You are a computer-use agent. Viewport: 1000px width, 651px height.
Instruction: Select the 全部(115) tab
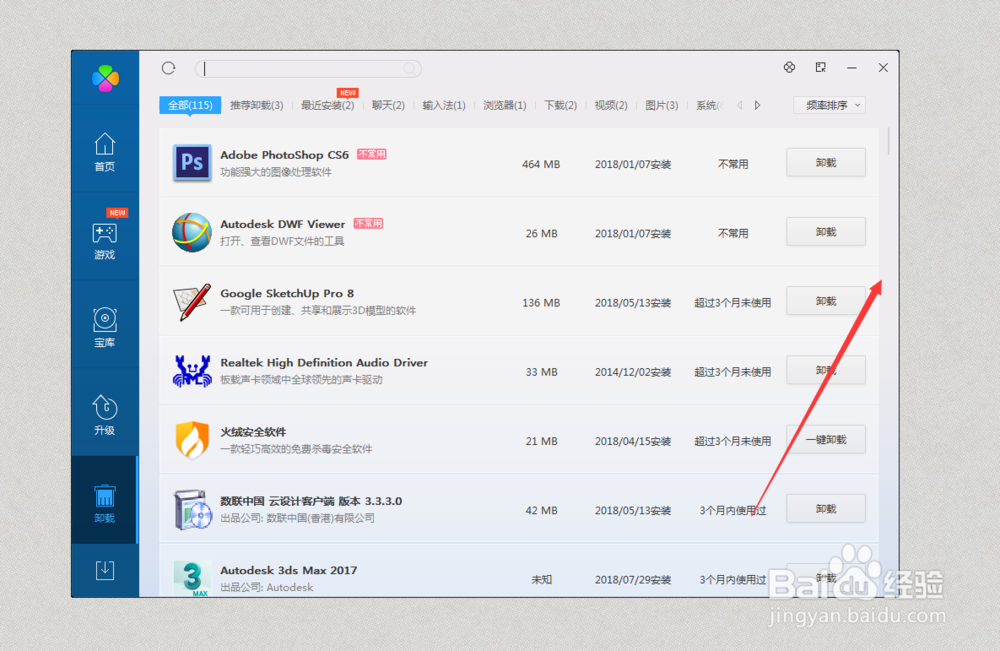(190, 105)
